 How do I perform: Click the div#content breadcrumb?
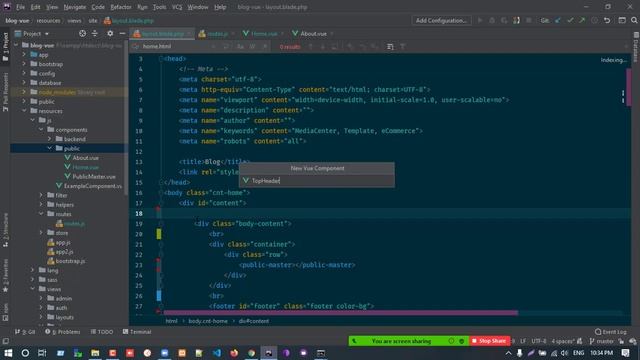pos(253,321)
